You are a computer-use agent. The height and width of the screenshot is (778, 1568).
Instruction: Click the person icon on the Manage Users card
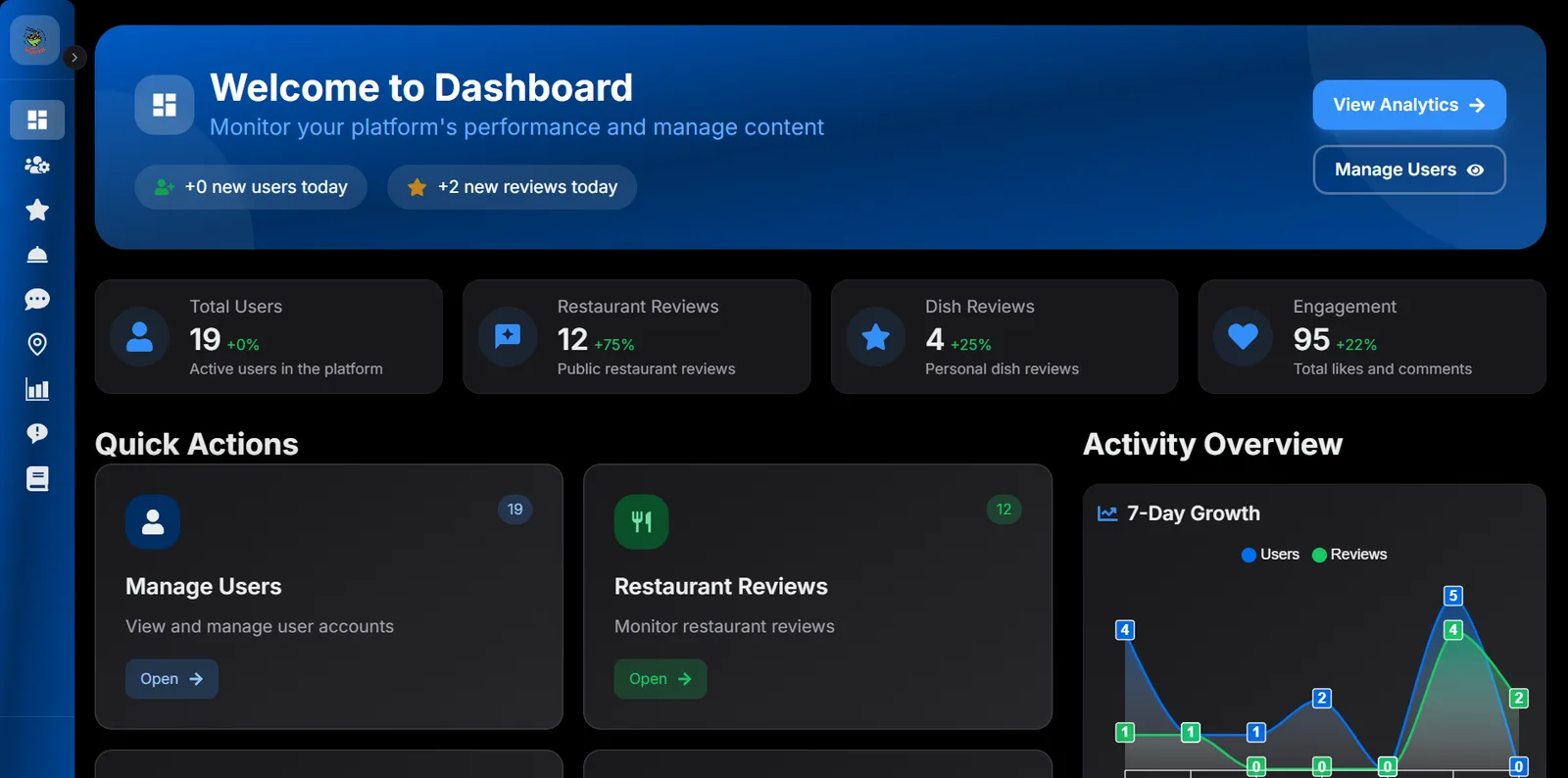[x=153, y=522]
